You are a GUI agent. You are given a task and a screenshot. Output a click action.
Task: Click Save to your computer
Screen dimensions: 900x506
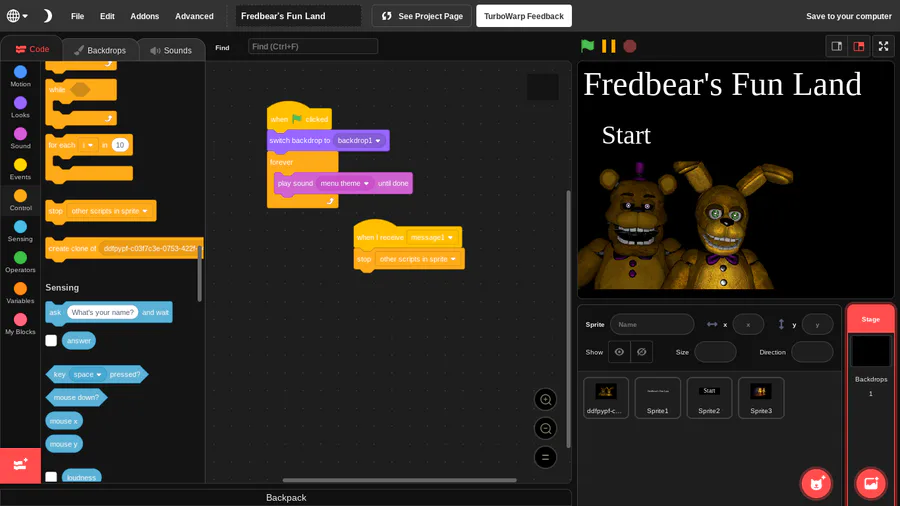click(x=848, y=16)
